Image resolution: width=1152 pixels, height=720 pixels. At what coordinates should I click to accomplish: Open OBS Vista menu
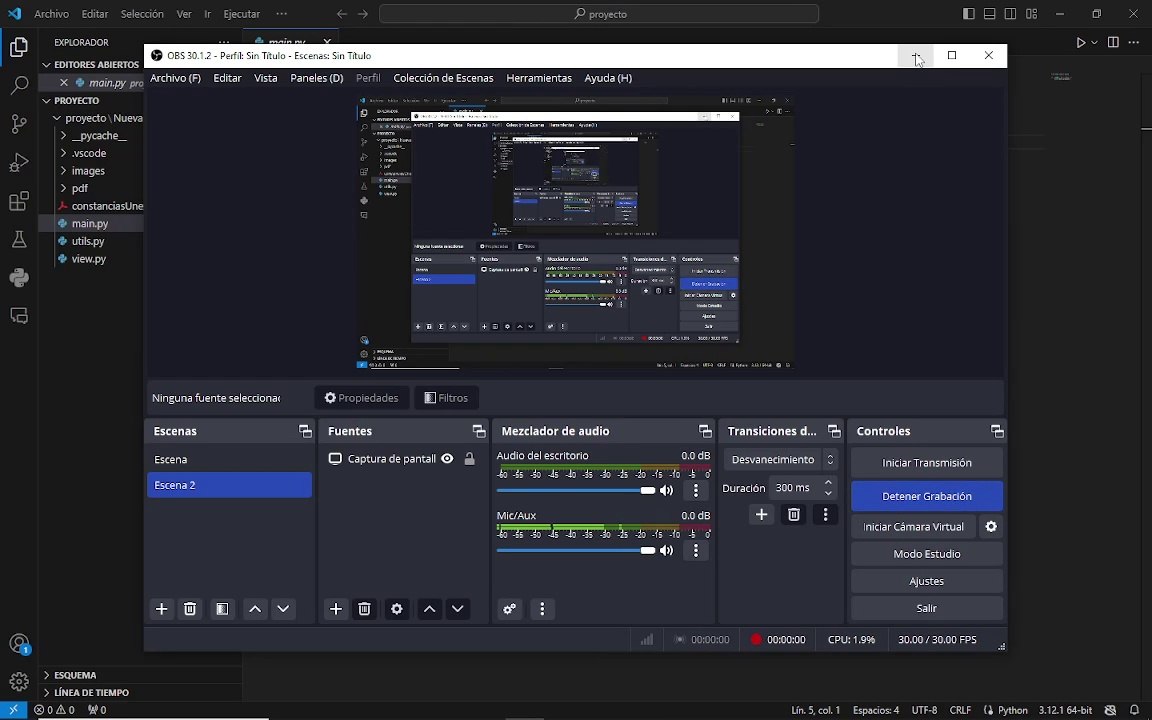[266, 78]
